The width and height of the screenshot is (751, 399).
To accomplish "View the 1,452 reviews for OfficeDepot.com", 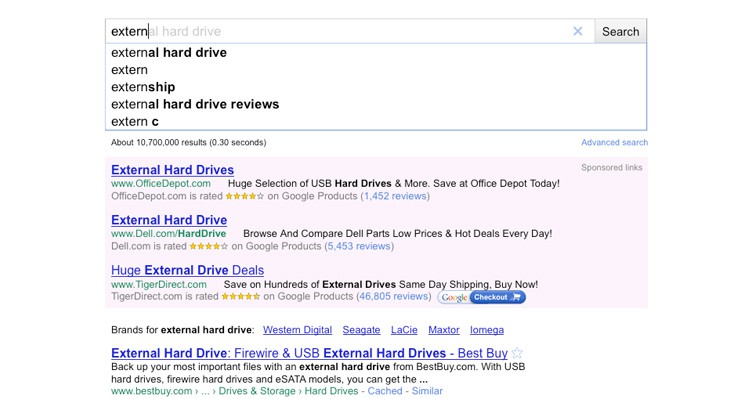I will click(x=395, y=196).
